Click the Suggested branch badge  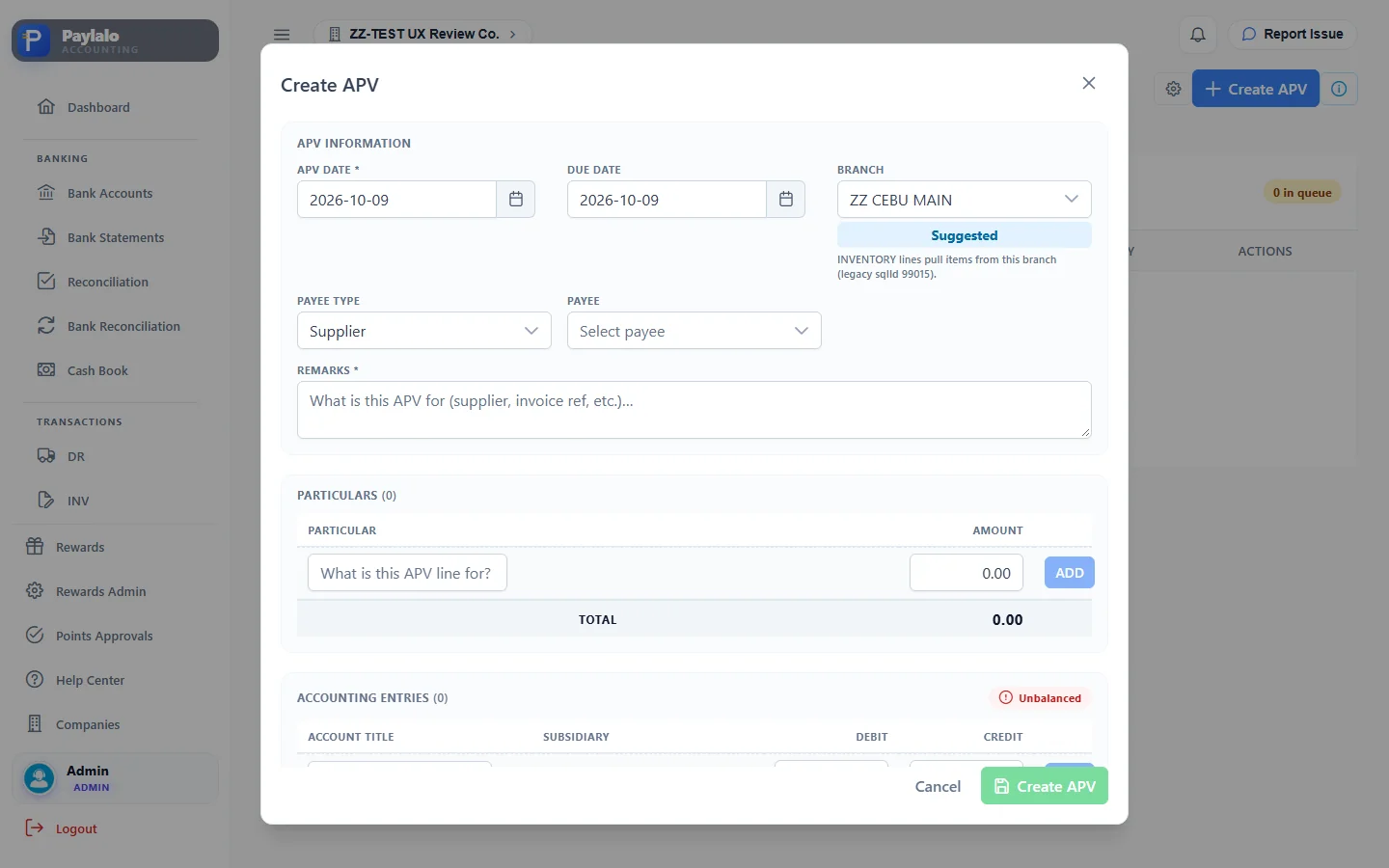coord(965,235)
